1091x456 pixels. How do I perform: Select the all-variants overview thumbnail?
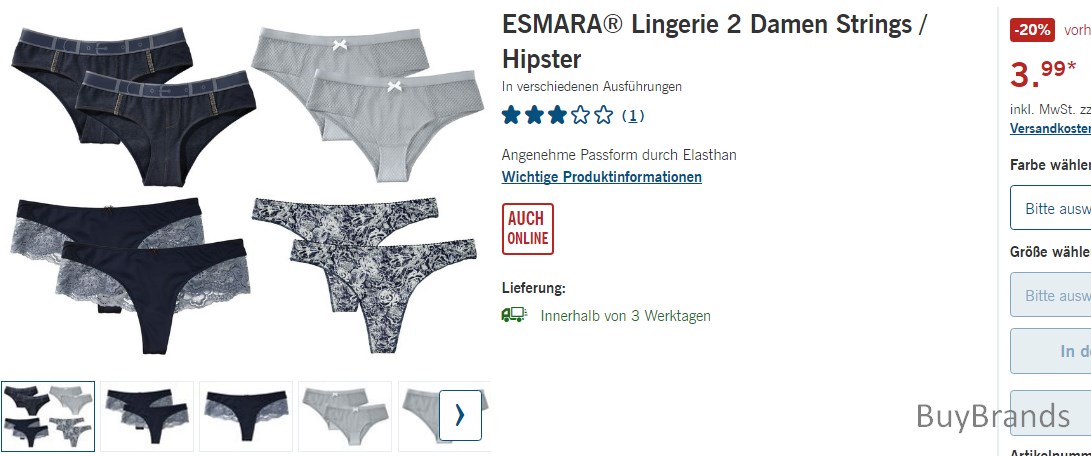point(48,416)
